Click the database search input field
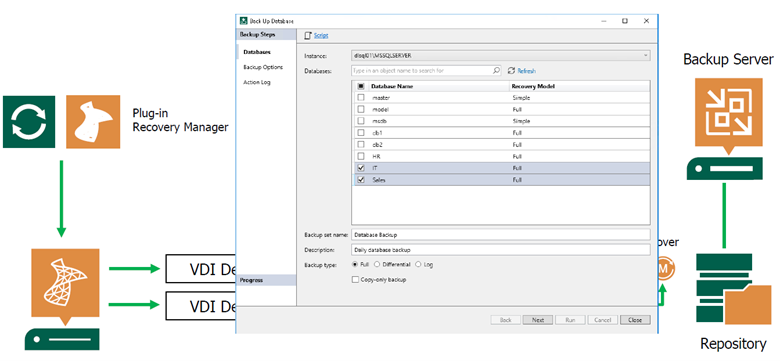 (426, 71)
